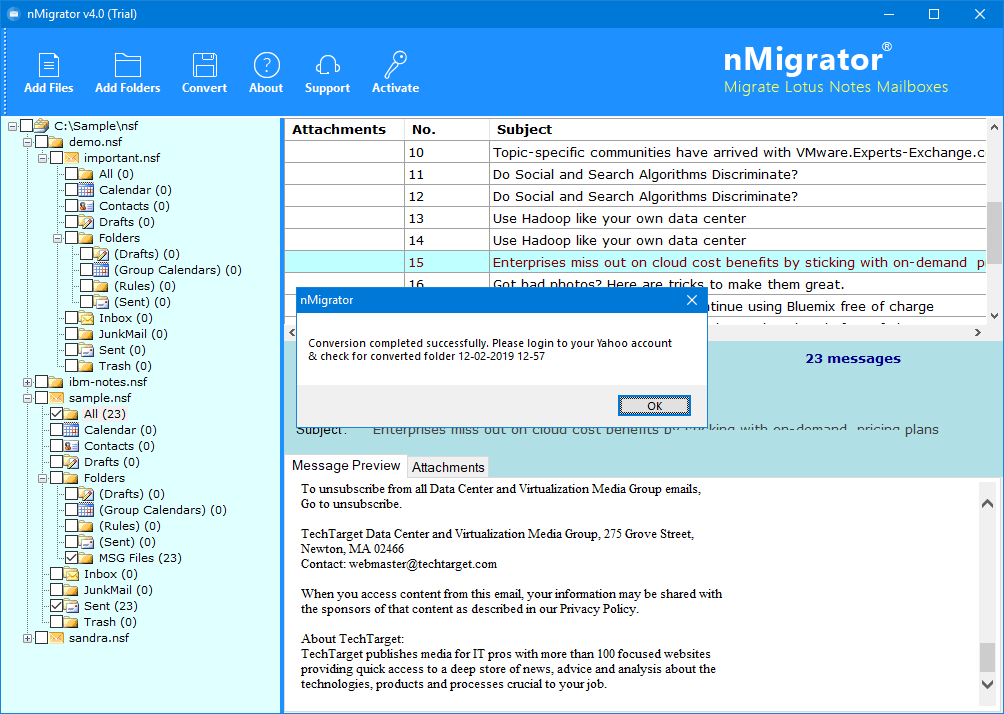This screenshot has height=714, width=1004.
Task: Collapse the sample.nsf tree node
Action: pyautogui.click(x=28, y=398)
